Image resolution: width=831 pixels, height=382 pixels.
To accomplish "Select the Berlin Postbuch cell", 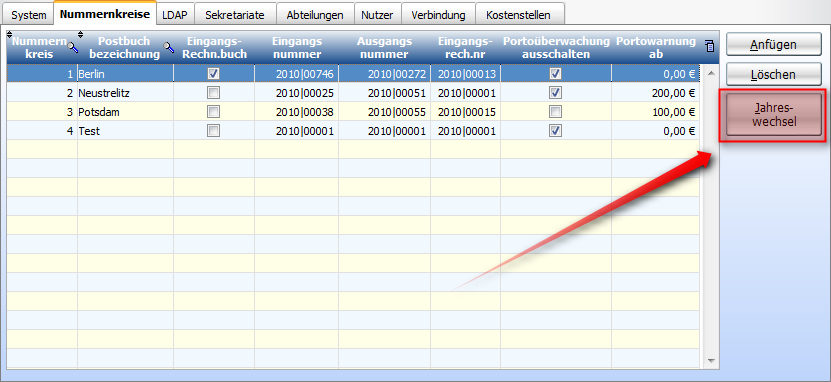I will click(126, 74).
